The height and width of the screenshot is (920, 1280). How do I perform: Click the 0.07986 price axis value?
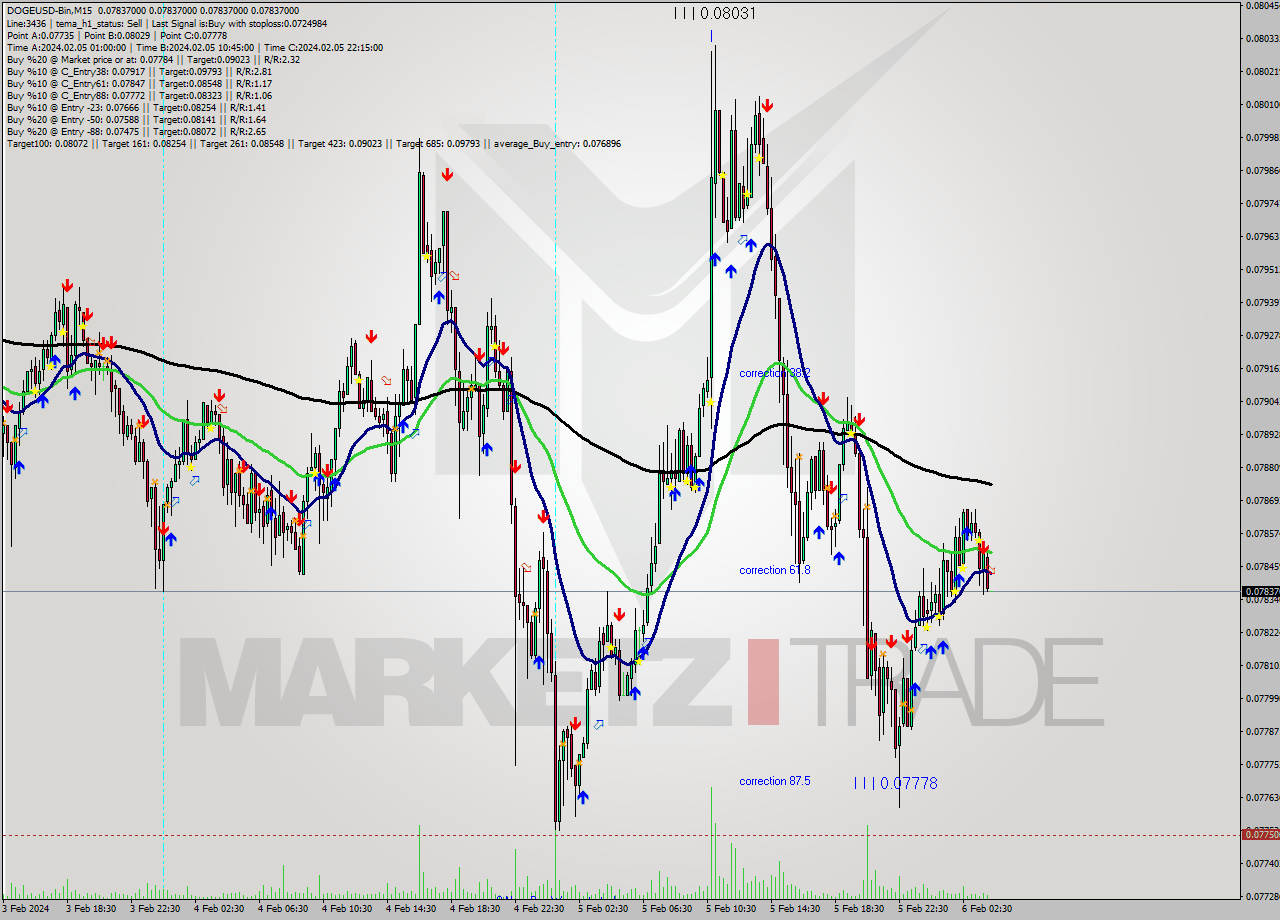pos(1262,171)
